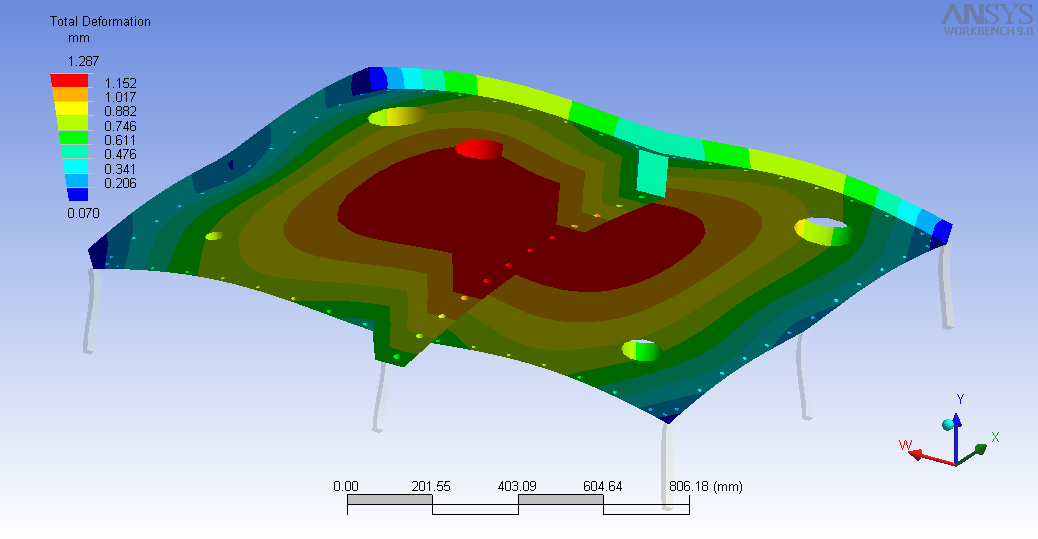Click the 806.18 (mm) label on the ruler

click(x=706, y=487)
